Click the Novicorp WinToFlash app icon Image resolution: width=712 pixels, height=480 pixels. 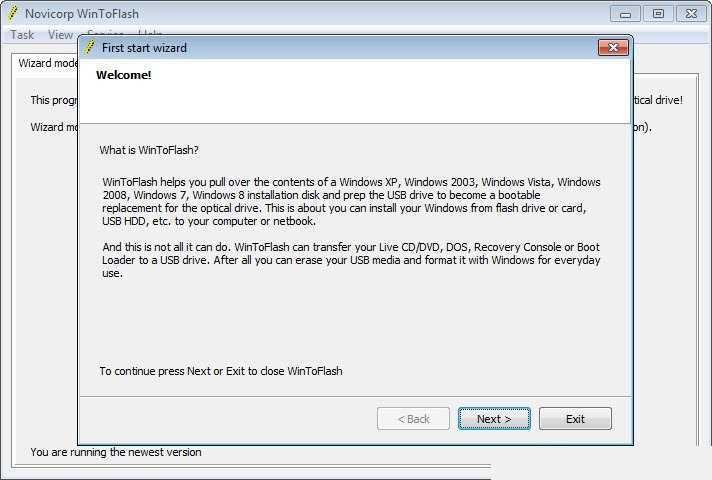[12, 14]
